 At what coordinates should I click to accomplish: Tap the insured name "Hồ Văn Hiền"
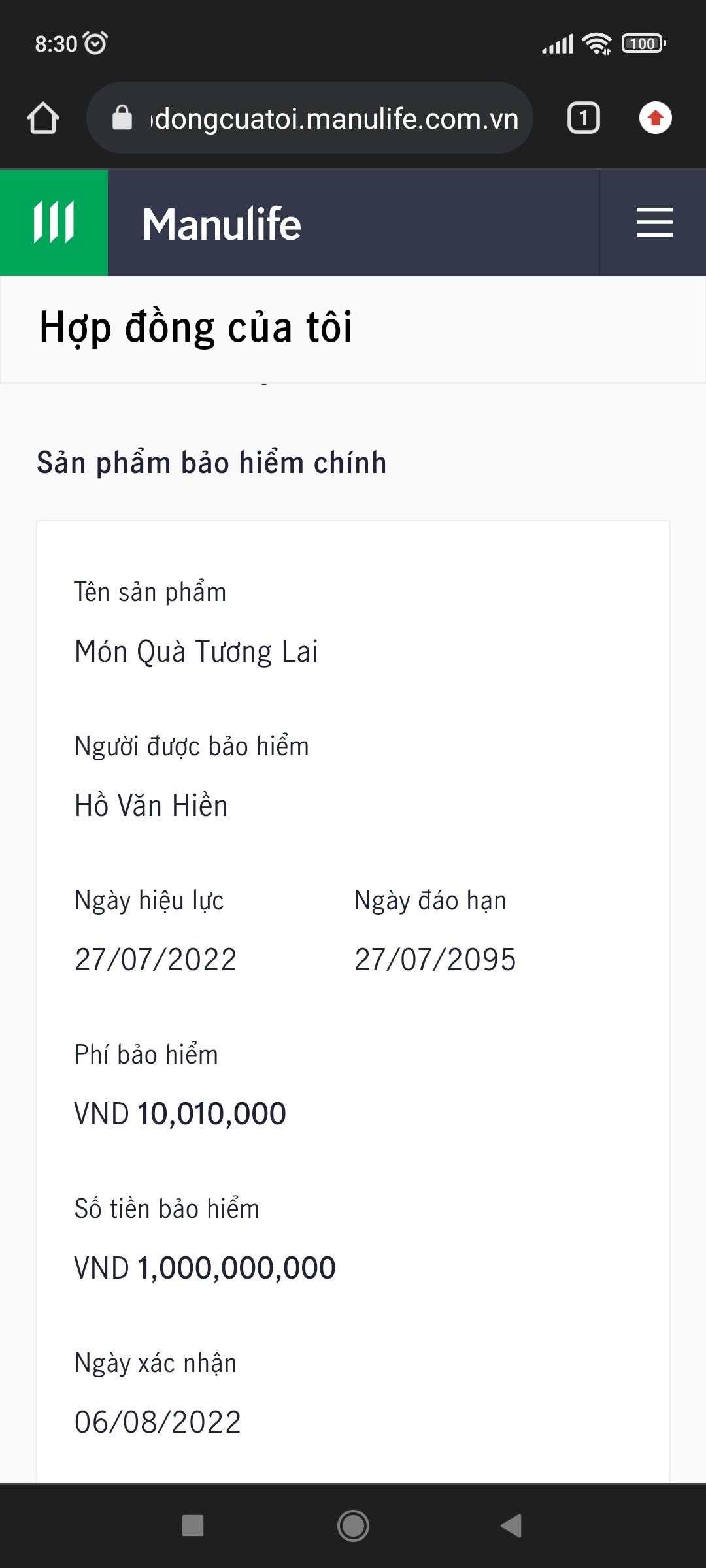pos(151,806)
